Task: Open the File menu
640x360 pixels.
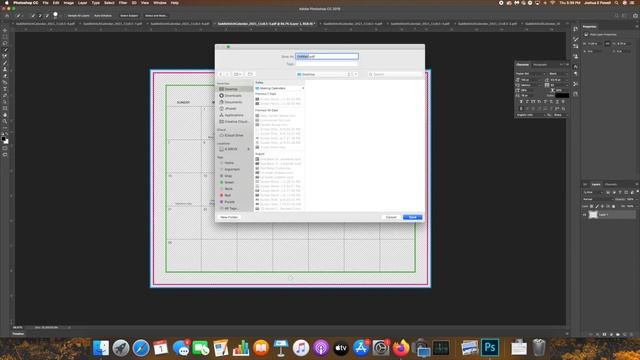Action: point(45,3)
